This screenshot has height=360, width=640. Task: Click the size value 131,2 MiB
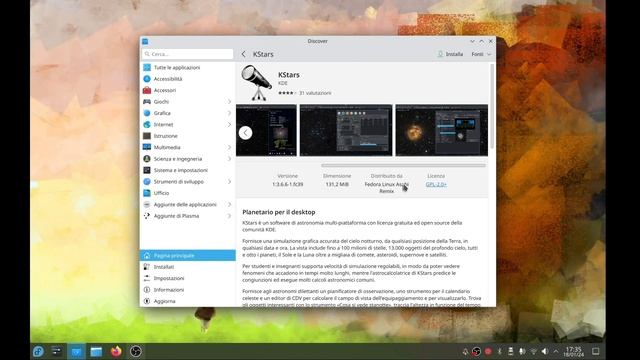click(337, 184)
